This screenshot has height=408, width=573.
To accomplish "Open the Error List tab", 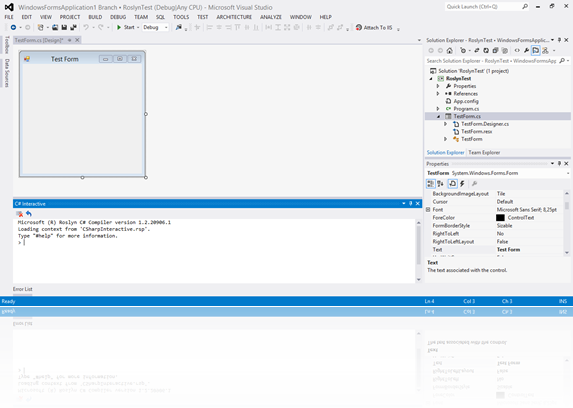I will click(23, 289).
